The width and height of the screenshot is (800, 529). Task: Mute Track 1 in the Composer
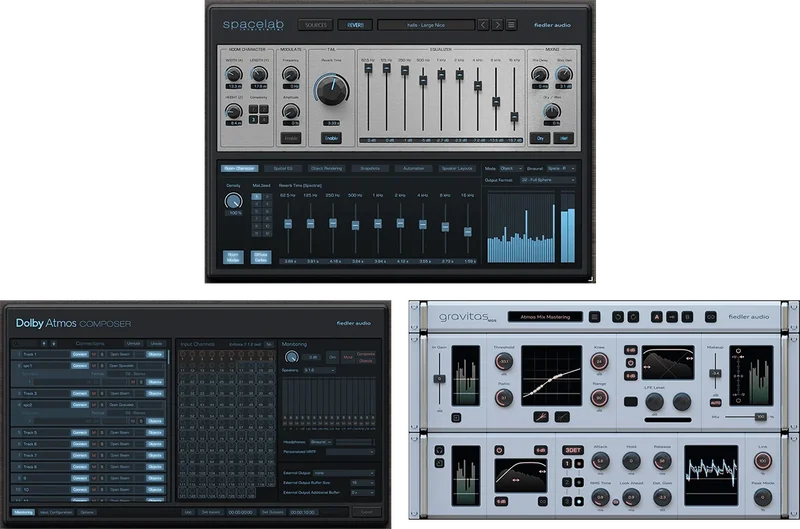pos(94,354)
